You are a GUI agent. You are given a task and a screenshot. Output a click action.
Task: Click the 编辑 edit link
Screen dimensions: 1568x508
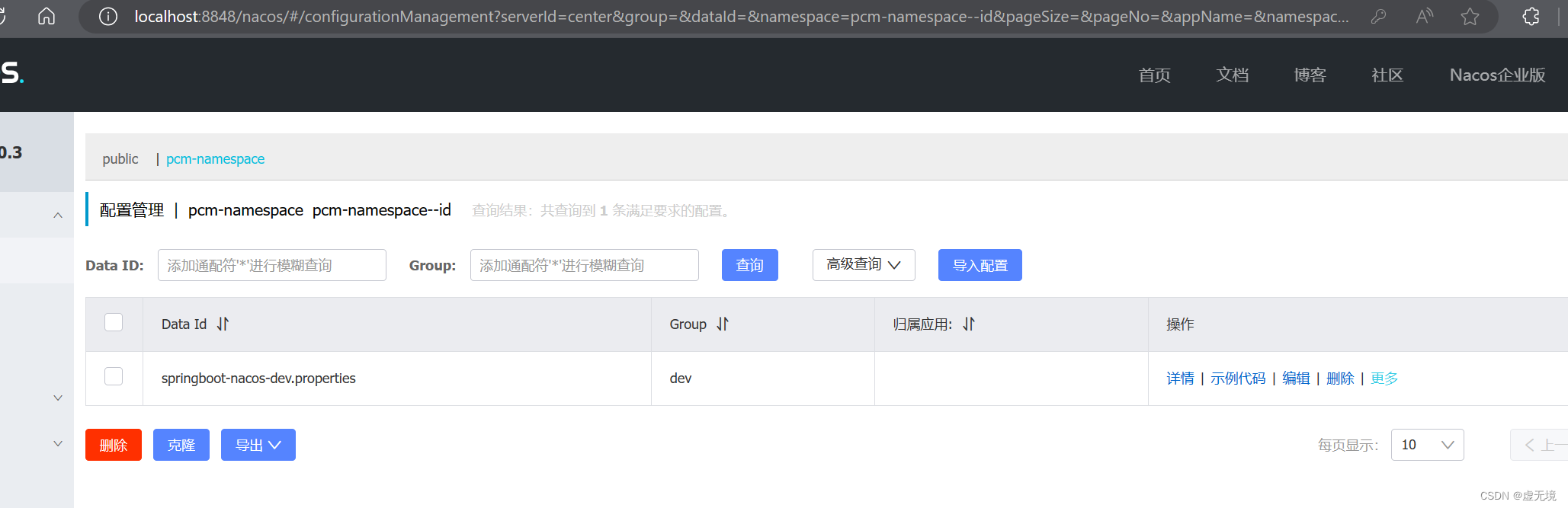[x=1296, y=379]
